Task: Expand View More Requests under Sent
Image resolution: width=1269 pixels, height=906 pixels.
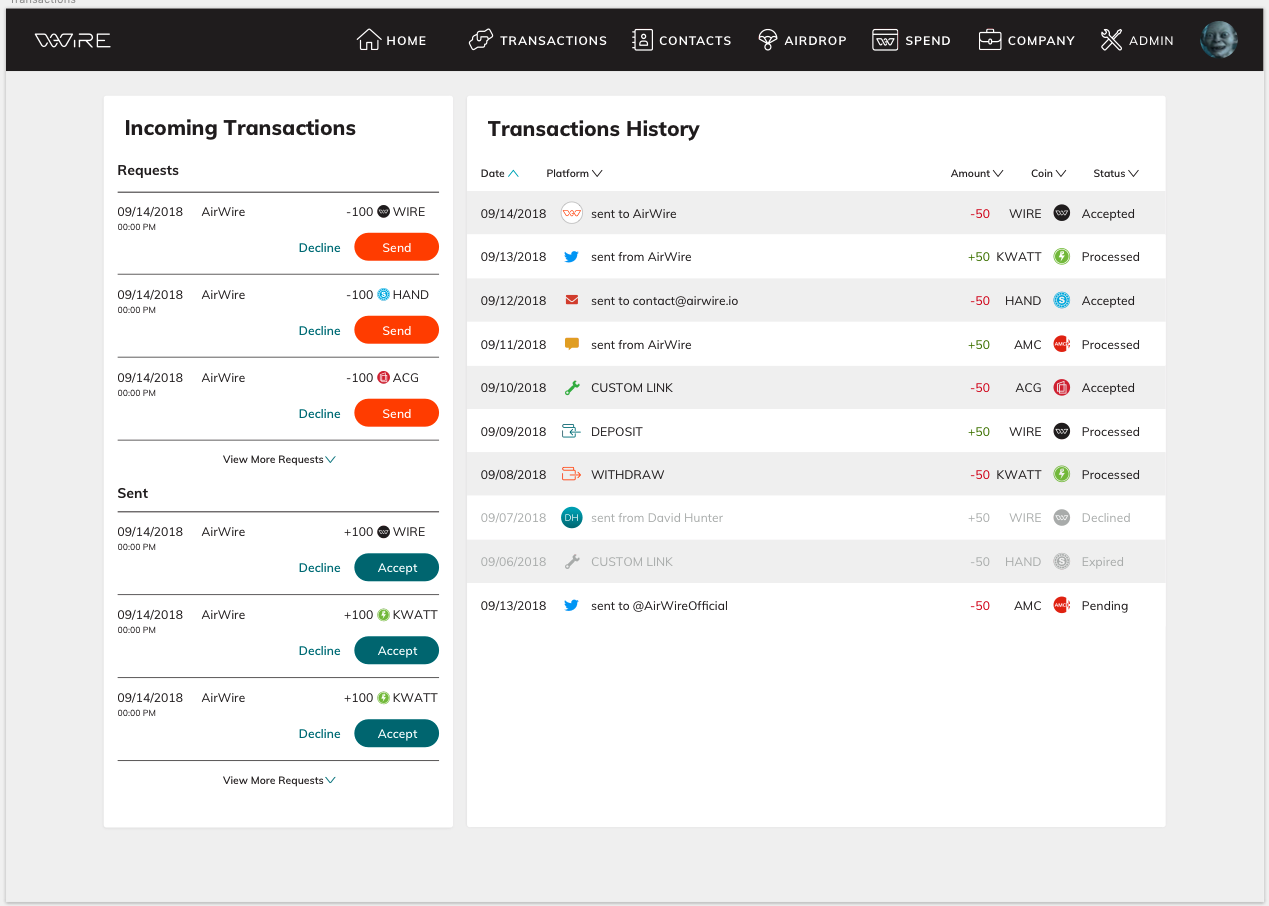Action: click(279, 781)
